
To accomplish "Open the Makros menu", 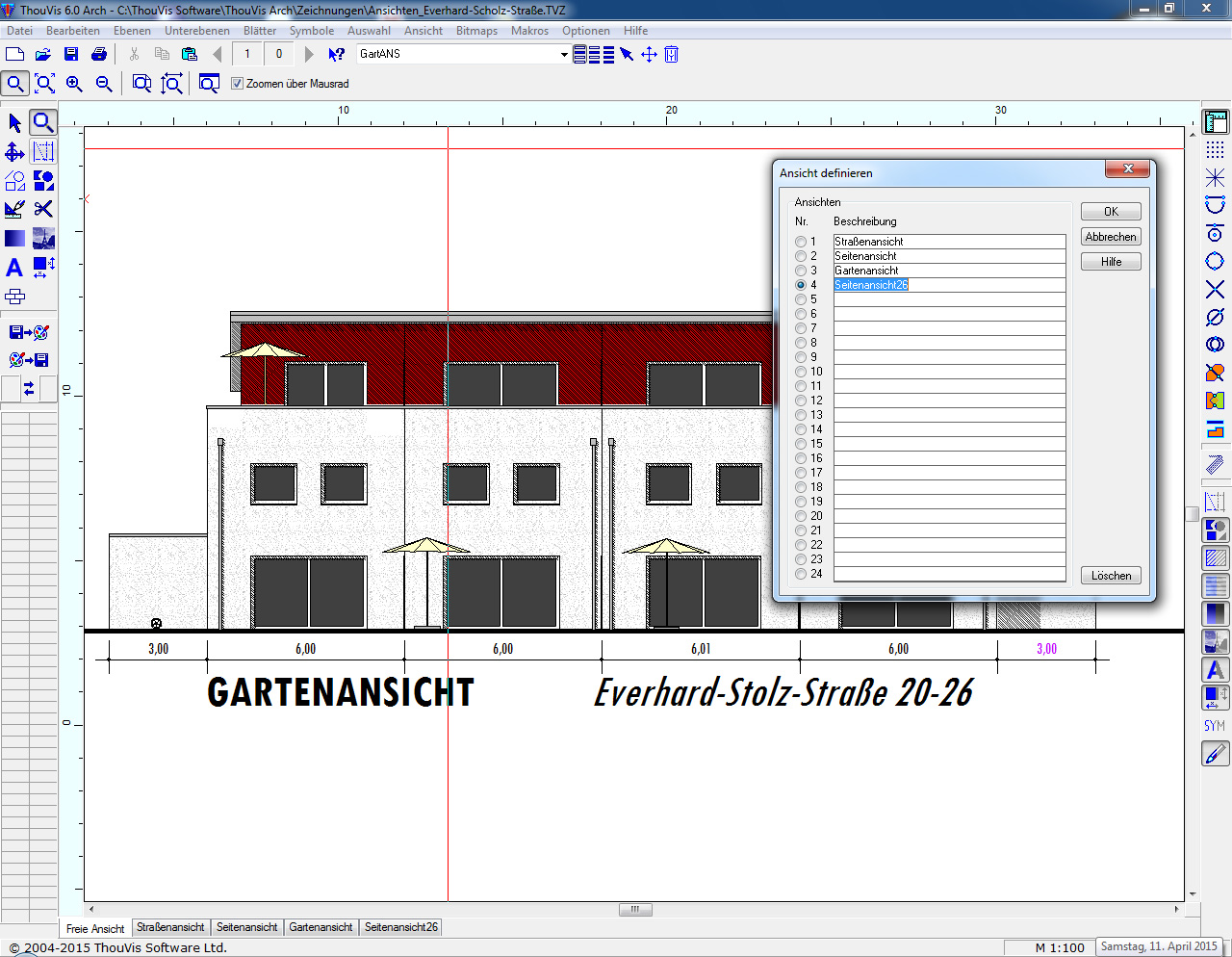I will 529,31.
